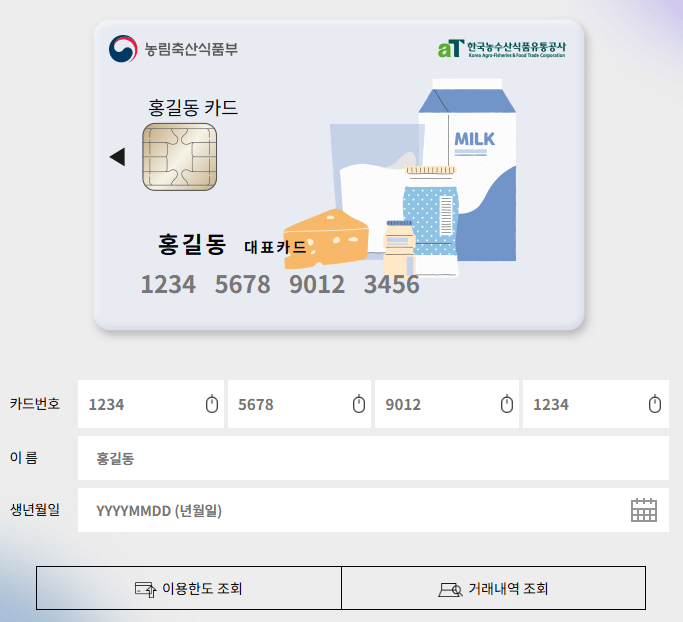Viewport: 683px width, 622px height.
Task: Click the mouse-input icon in first card number field
Action: coord(212,404)
